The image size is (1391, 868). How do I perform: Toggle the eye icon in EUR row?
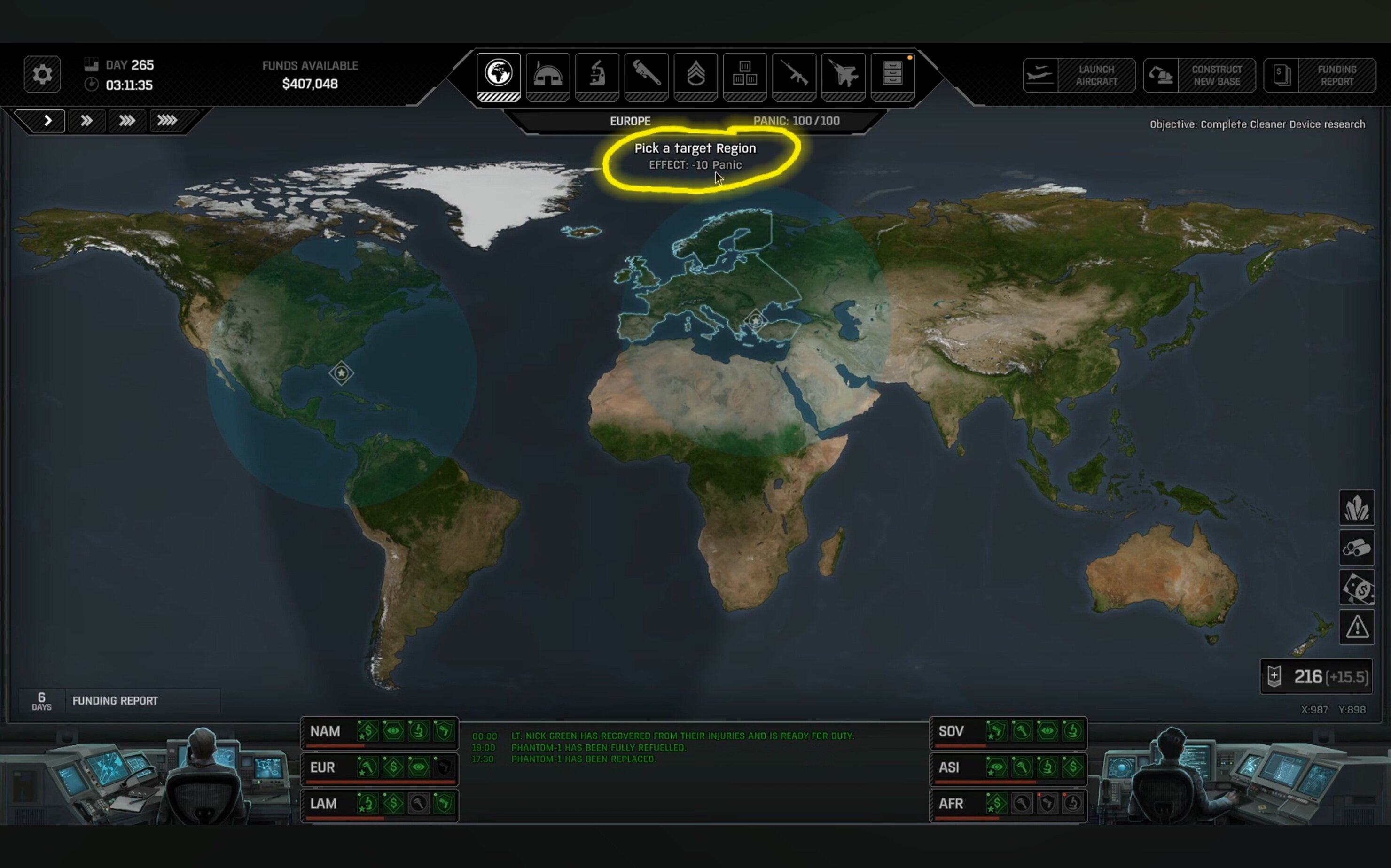coord(419,767)
